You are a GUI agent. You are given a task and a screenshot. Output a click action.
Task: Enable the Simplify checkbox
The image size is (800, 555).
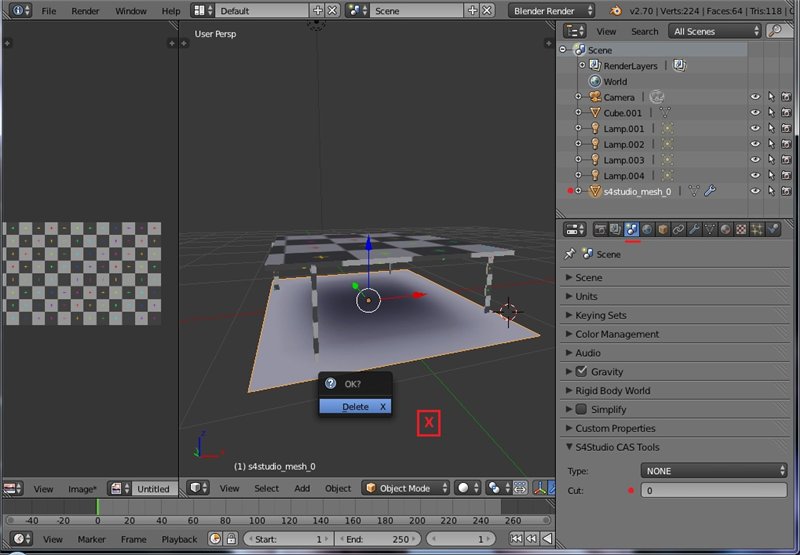(581, 409)
